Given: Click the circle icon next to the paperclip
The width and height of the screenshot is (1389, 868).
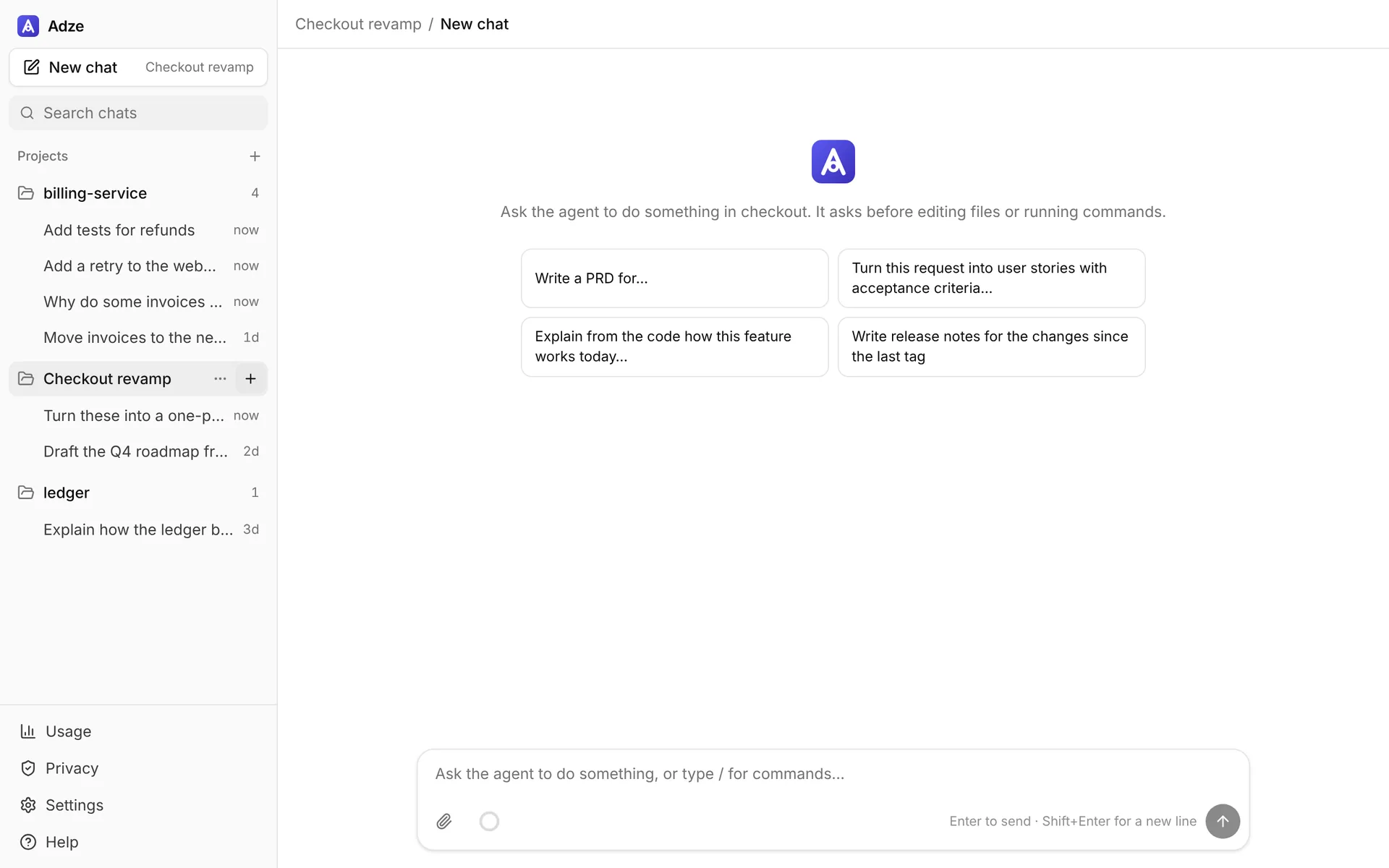Looking at the screenshot, I should [x=489, y=821].
